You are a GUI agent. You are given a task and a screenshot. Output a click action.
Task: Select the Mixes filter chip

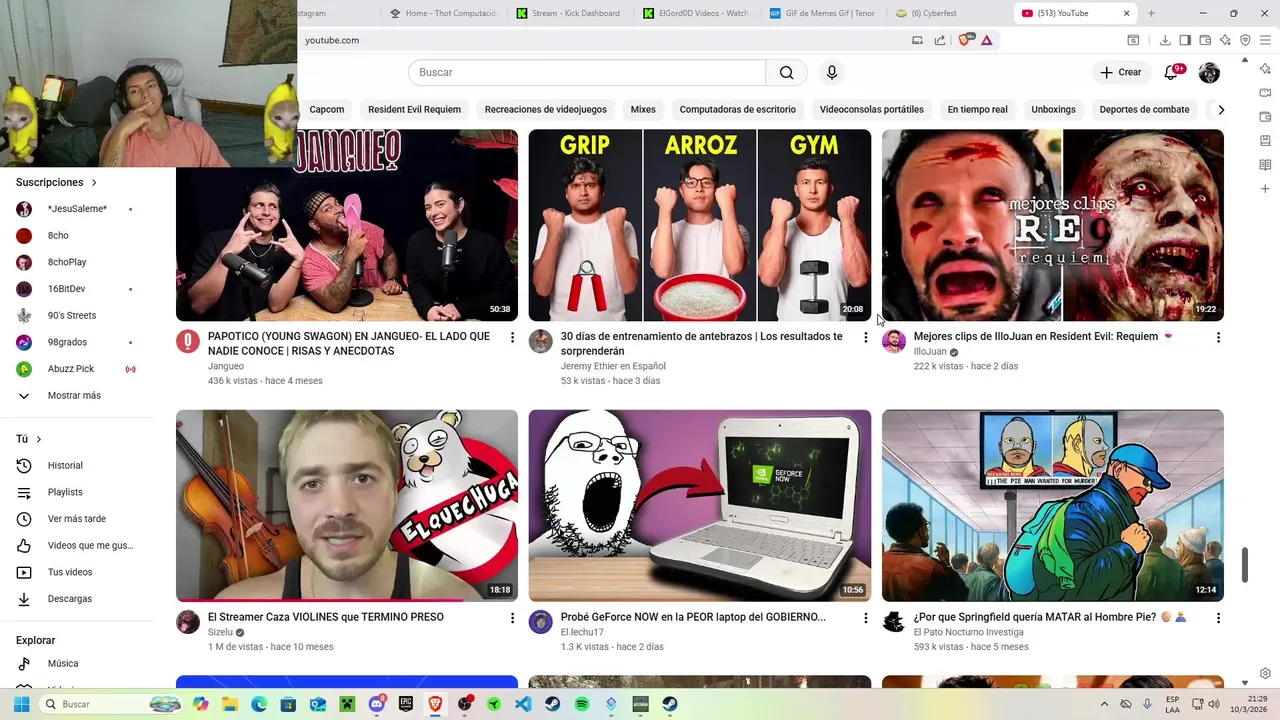[643, 110]
